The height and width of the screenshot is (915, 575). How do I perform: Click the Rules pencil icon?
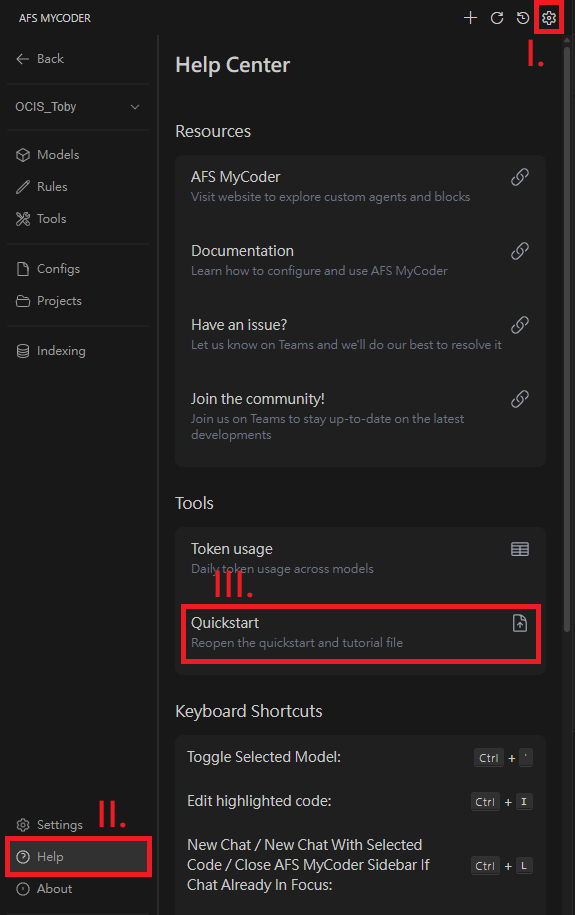pyautogui.click(x=23, y=187)
